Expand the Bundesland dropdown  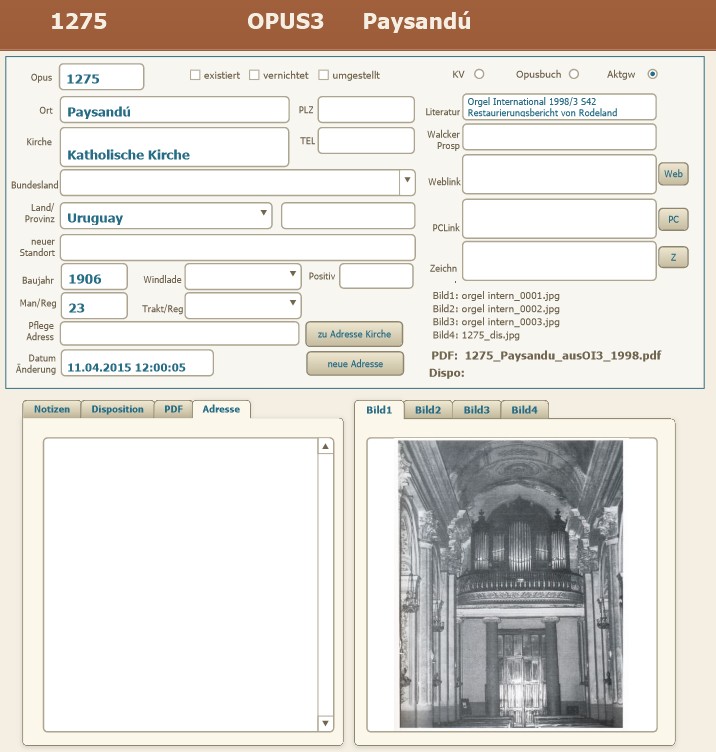point(407,182)
